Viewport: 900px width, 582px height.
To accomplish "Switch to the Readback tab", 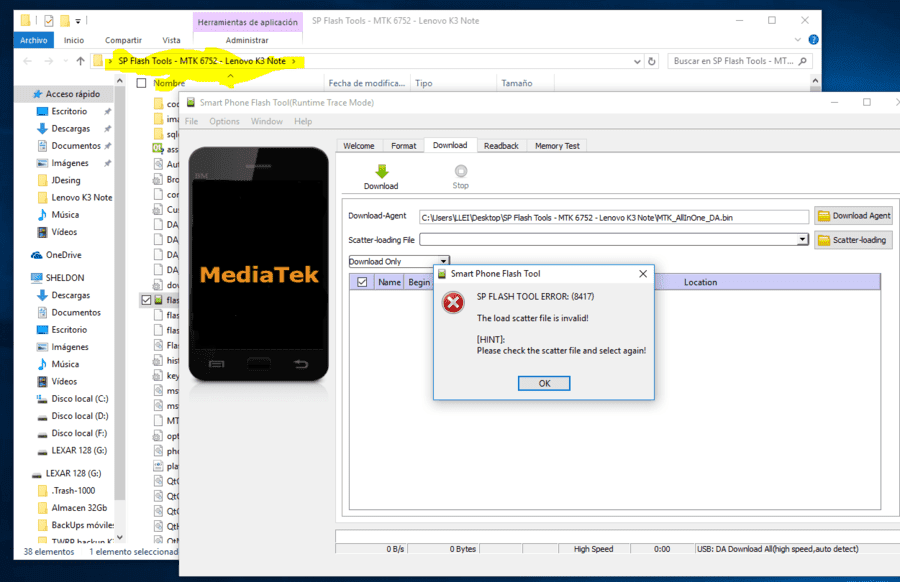I will [501, 146].
